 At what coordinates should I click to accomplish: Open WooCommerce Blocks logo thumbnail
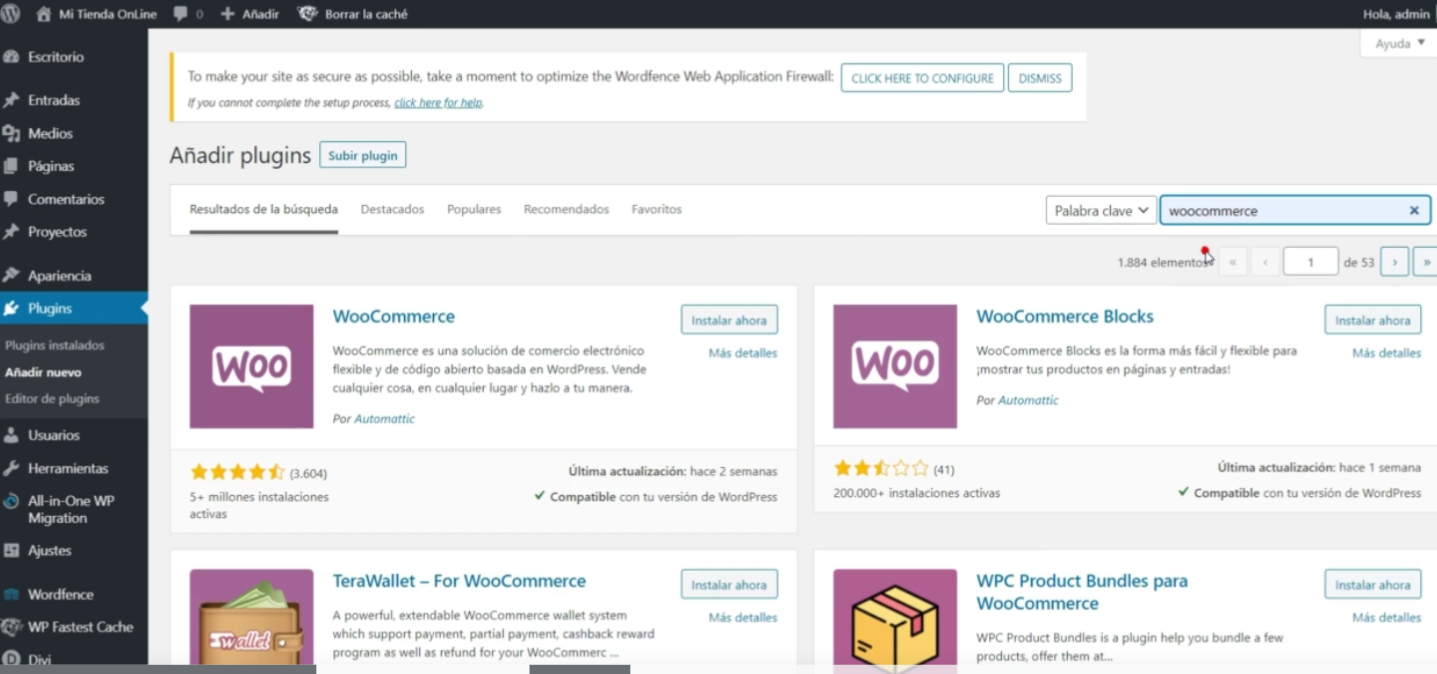895,366
